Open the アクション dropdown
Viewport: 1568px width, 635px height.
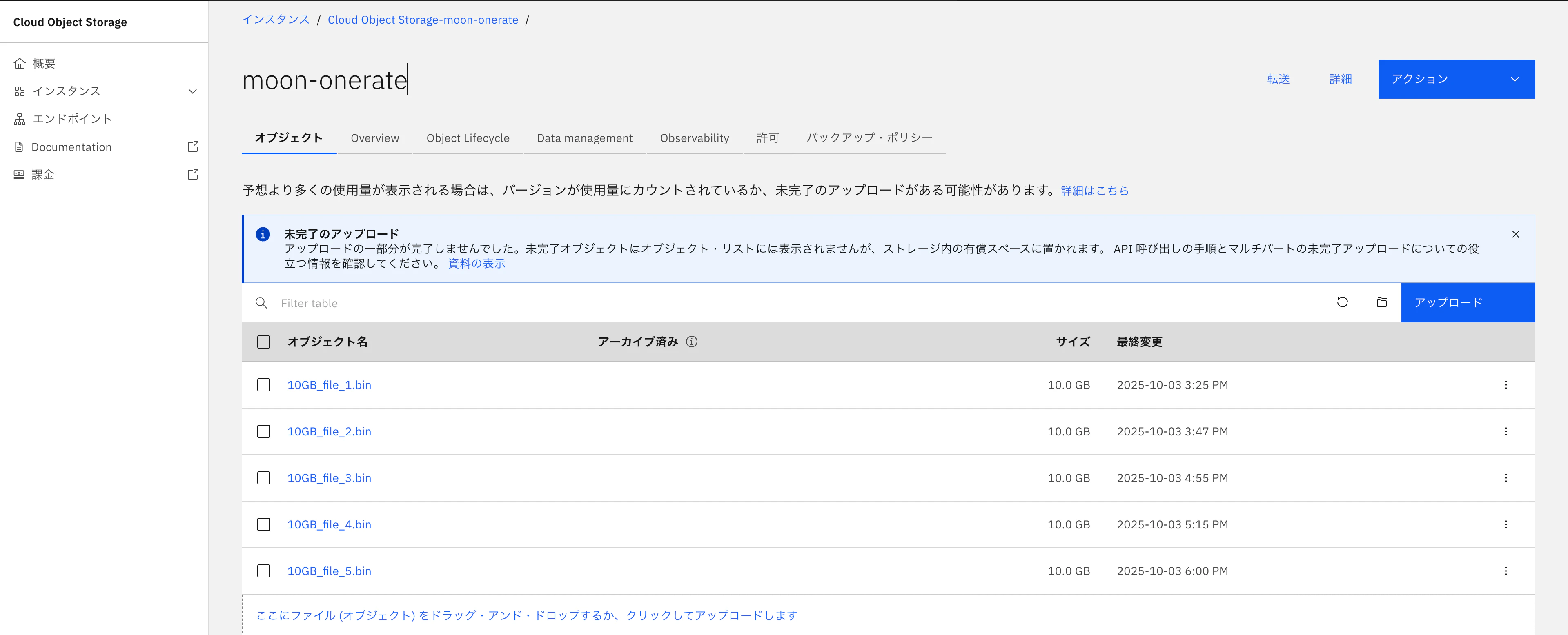[1456, 79]
